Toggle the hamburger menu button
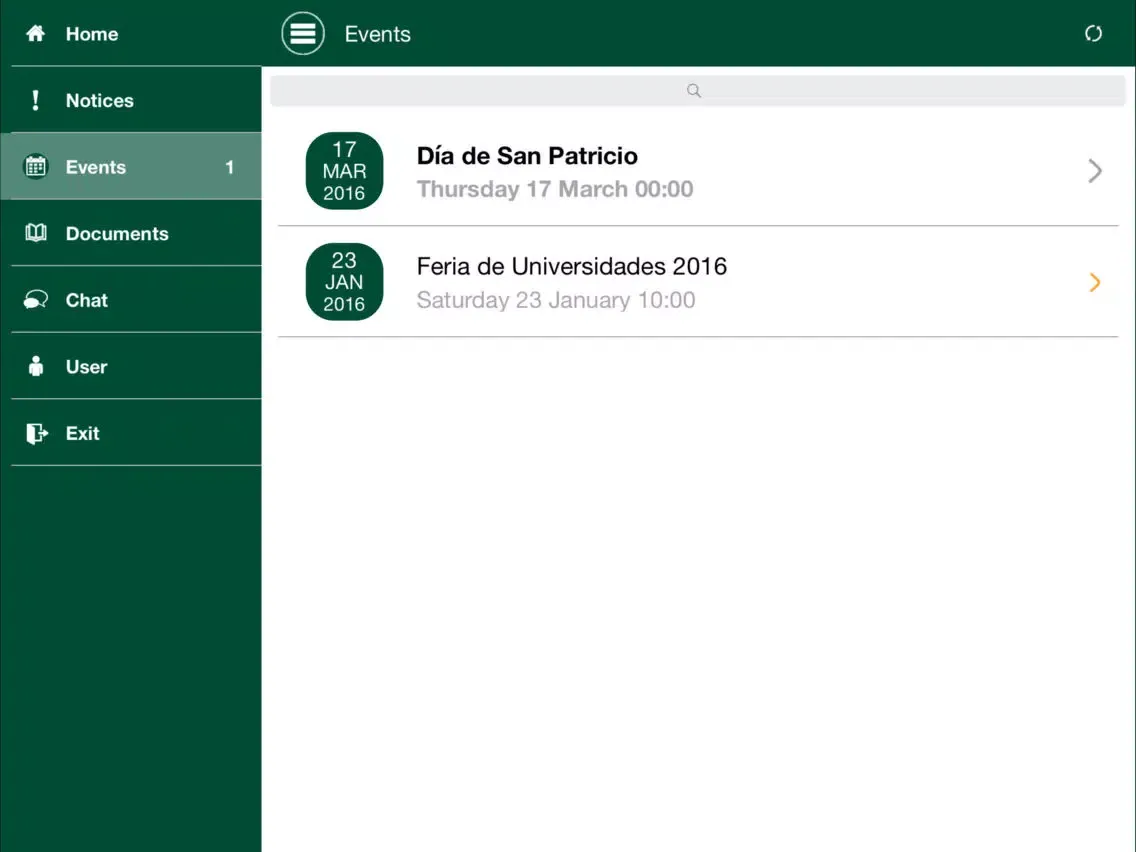The width and height of the screenshot is (1136, 852). pos(303,33)
